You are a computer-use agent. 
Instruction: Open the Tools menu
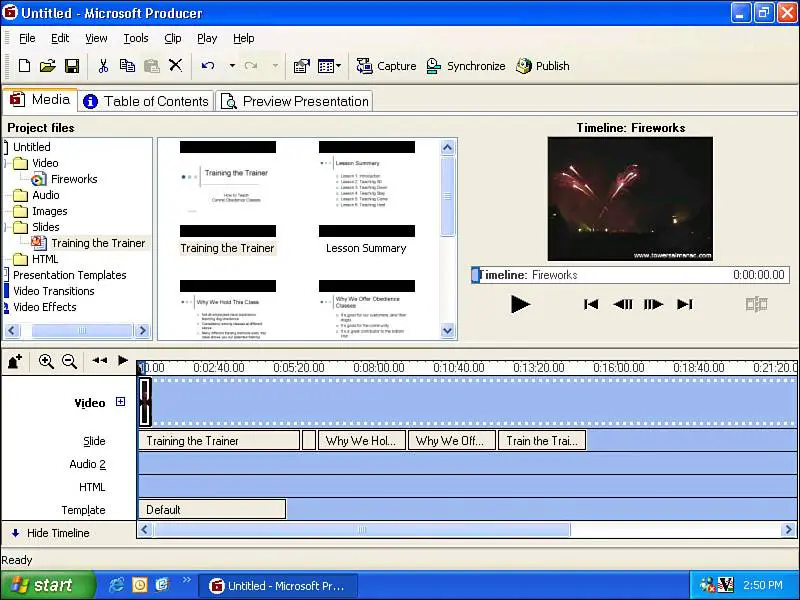click(136, 38)
